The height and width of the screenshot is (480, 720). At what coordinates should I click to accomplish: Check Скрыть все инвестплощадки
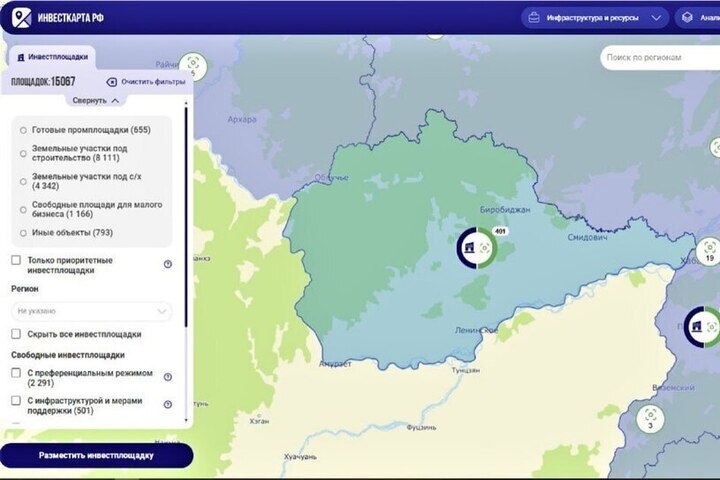[x=16, y=334]
